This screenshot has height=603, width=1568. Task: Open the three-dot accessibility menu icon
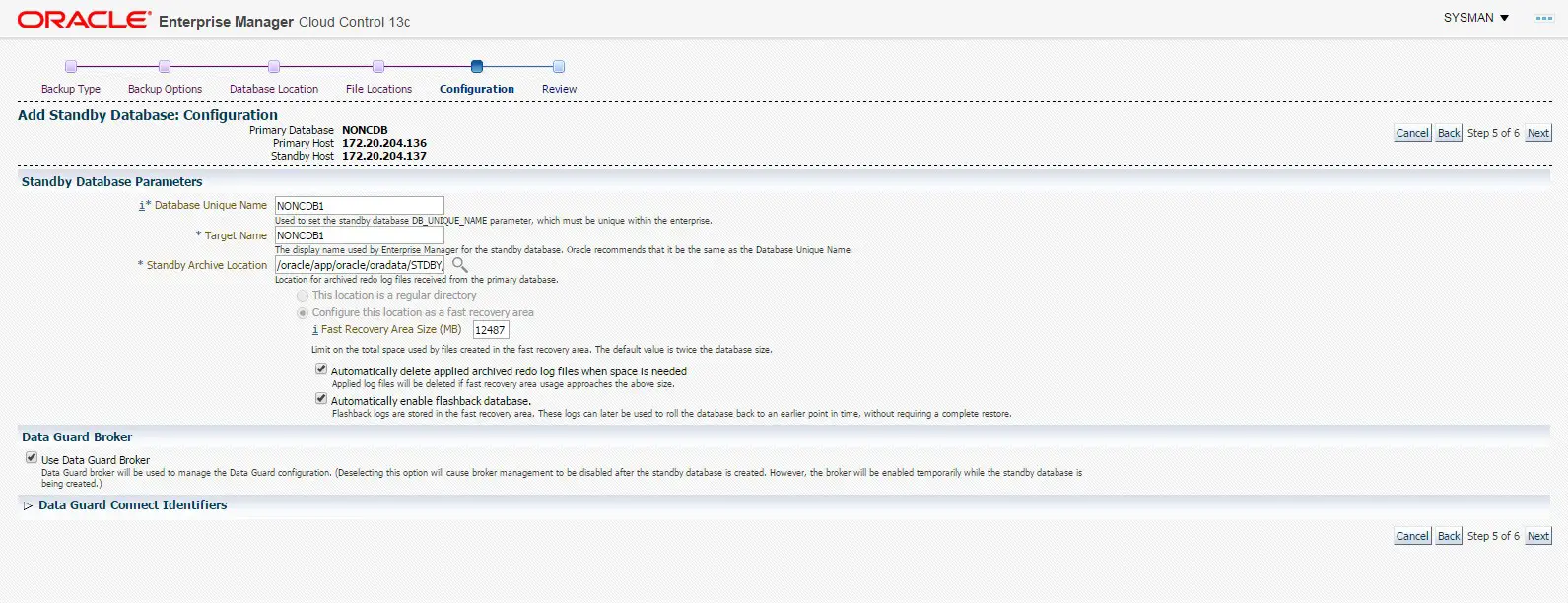tap(1543, 19)
